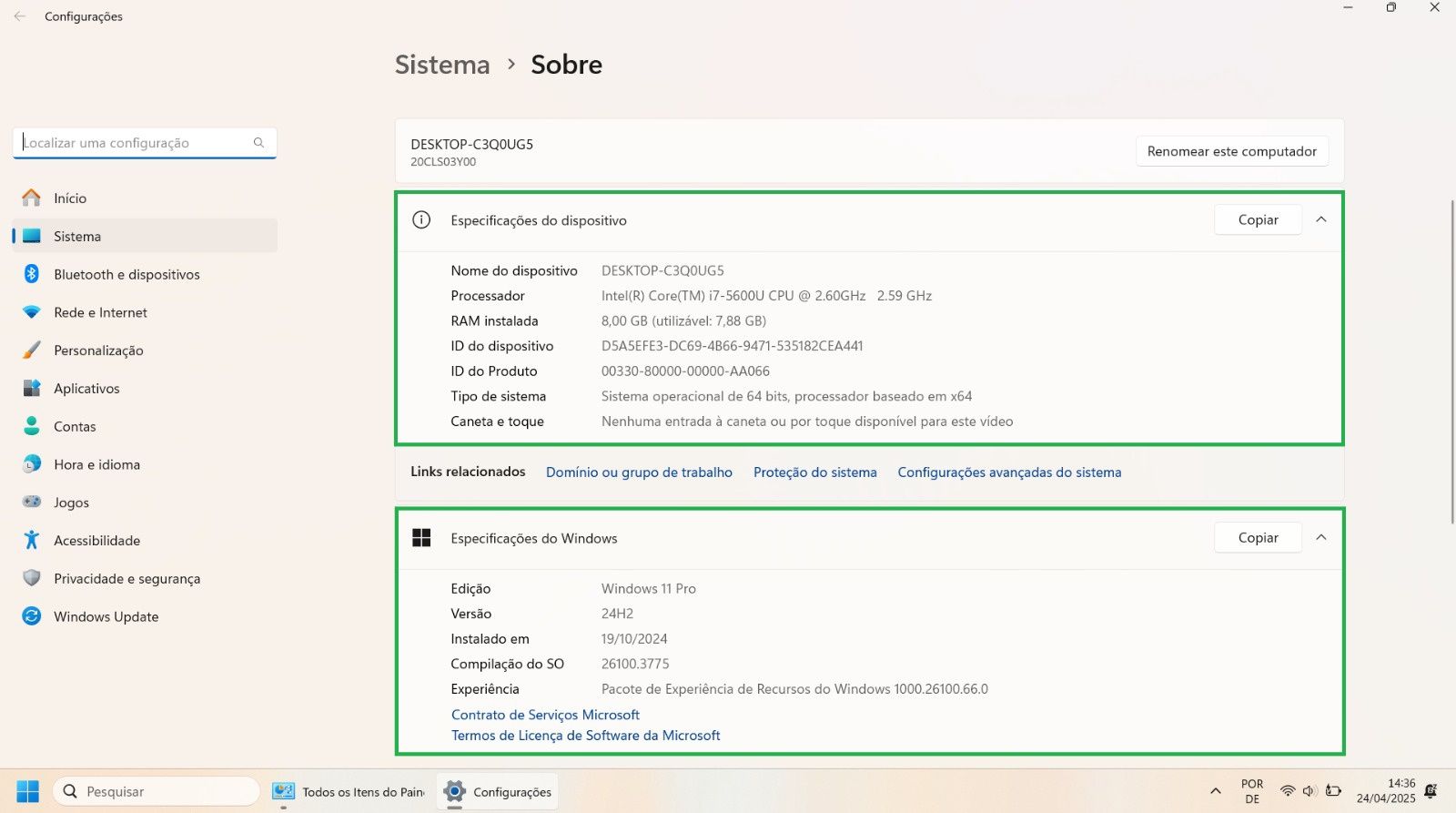1456x813 pixels.
Task: Collapse Especificações do Windows section chevron
Action: (x=1321, y=538)
